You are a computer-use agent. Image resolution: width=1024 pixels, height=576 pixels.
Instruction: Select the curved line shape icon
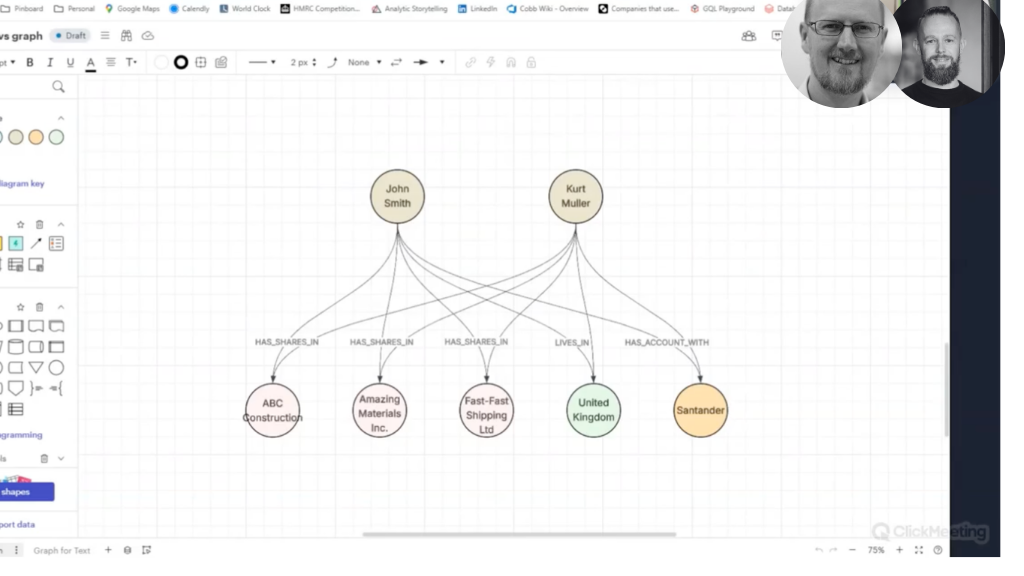pos(332,62)
